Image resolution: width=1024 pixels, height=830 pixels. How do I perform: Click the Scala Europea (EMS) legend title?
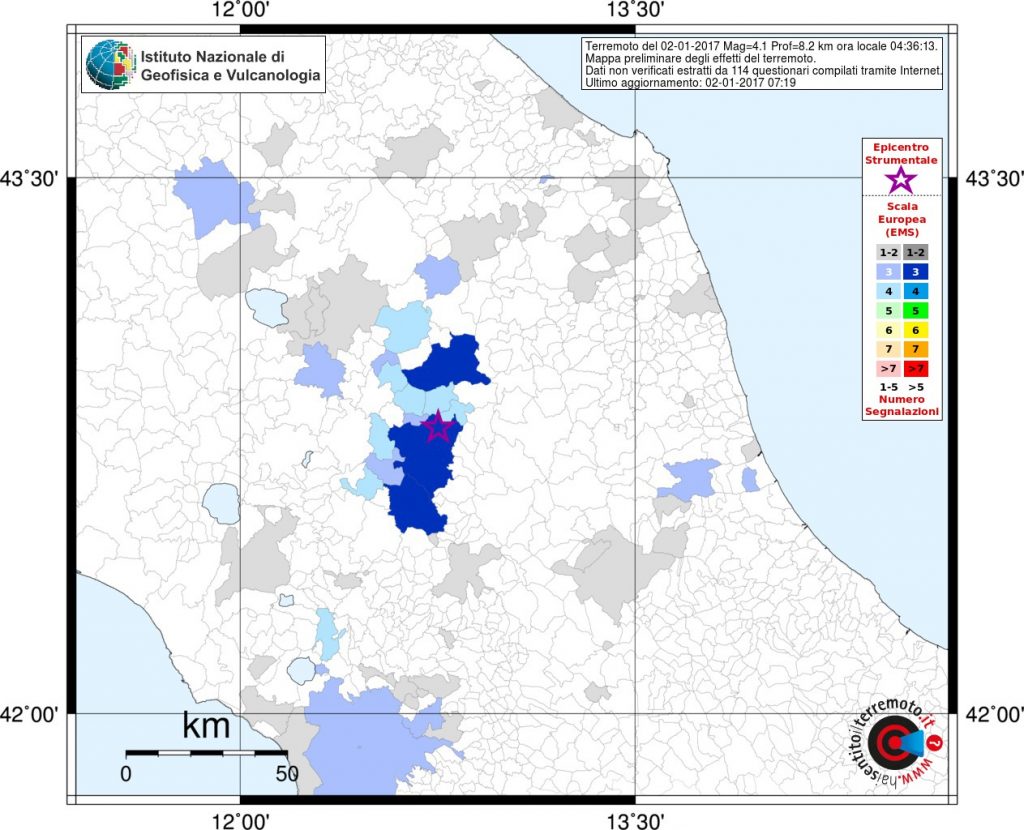(901, 218)
